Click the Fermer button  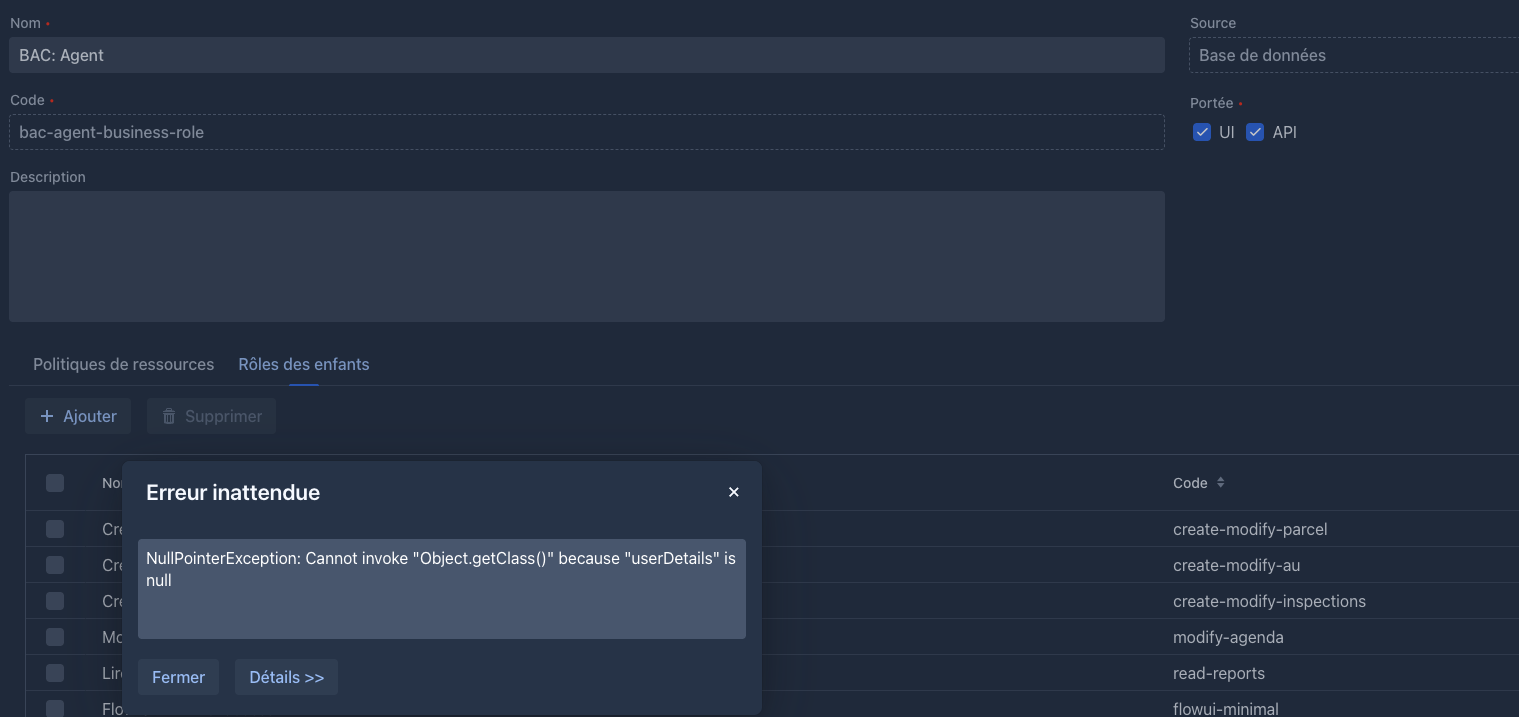click(178, 677)
